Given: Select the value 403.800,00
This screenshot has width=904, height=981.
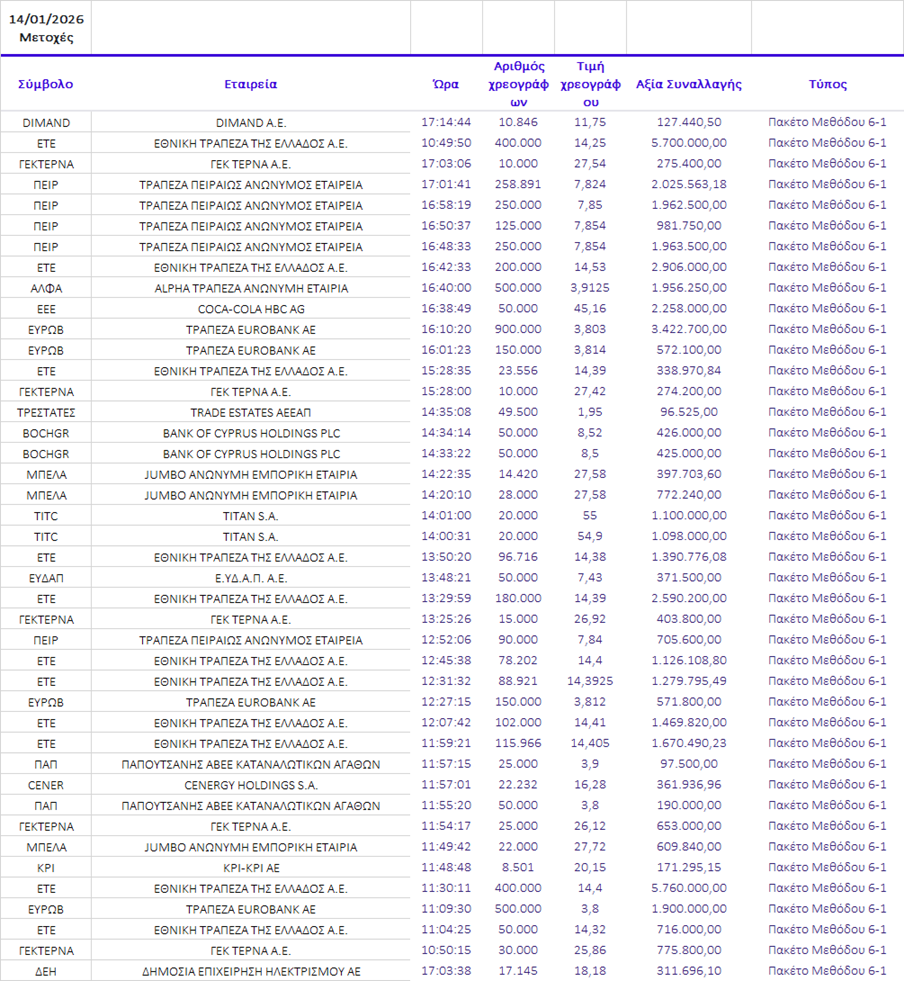Looking at the screenshot, I should point(689,618).
